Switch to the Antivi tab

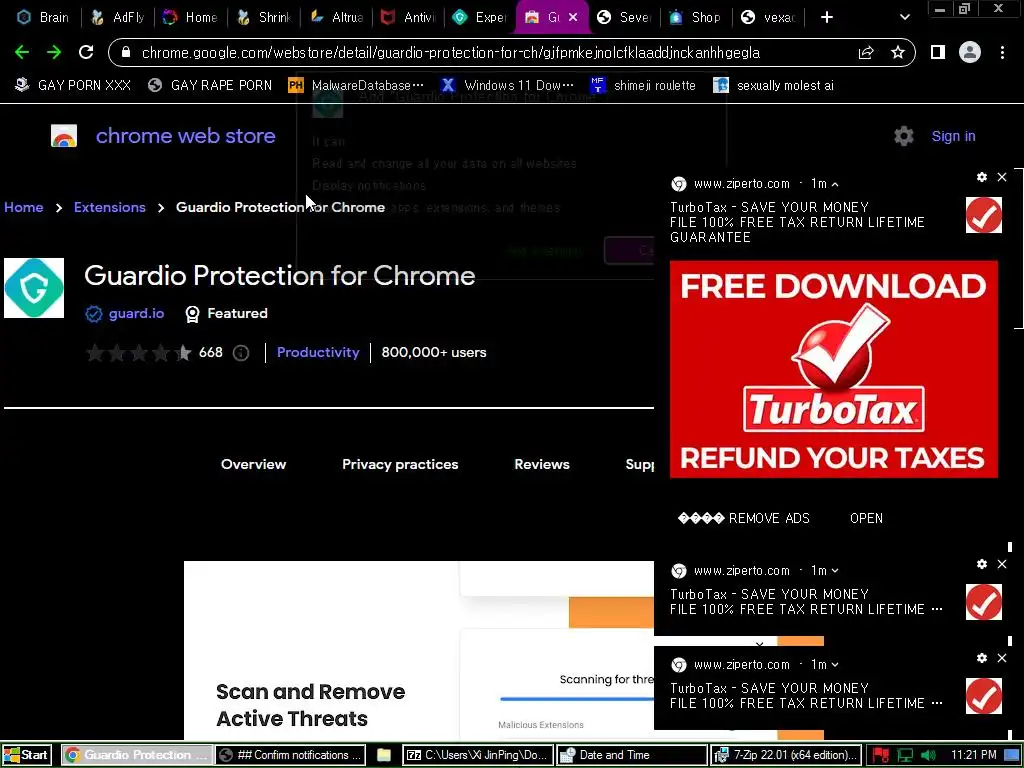point(409,18)
